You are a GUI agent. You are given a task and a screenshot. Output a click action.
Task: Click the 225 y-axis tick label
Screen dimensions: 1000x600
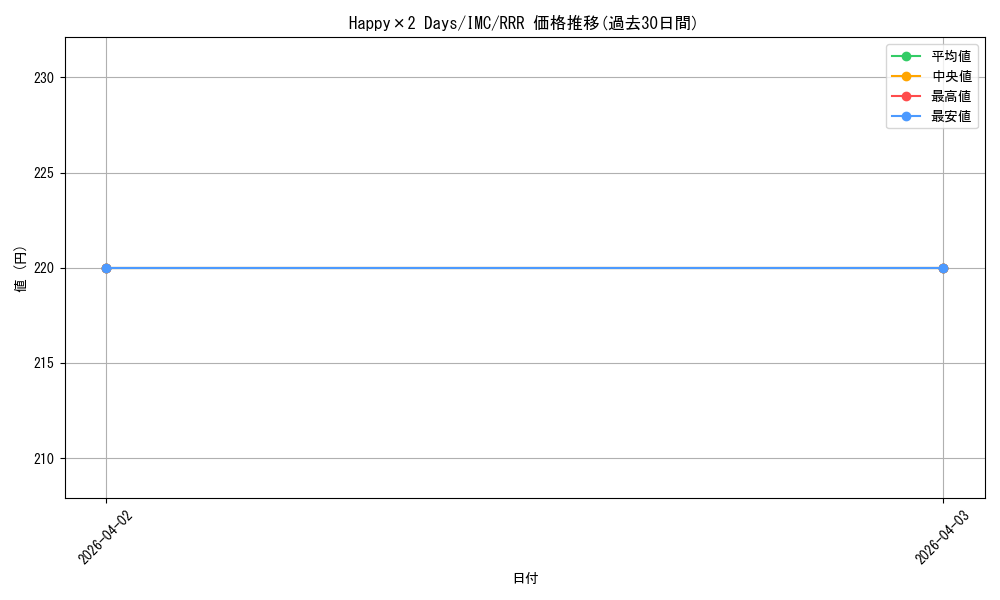click(44, 173)
